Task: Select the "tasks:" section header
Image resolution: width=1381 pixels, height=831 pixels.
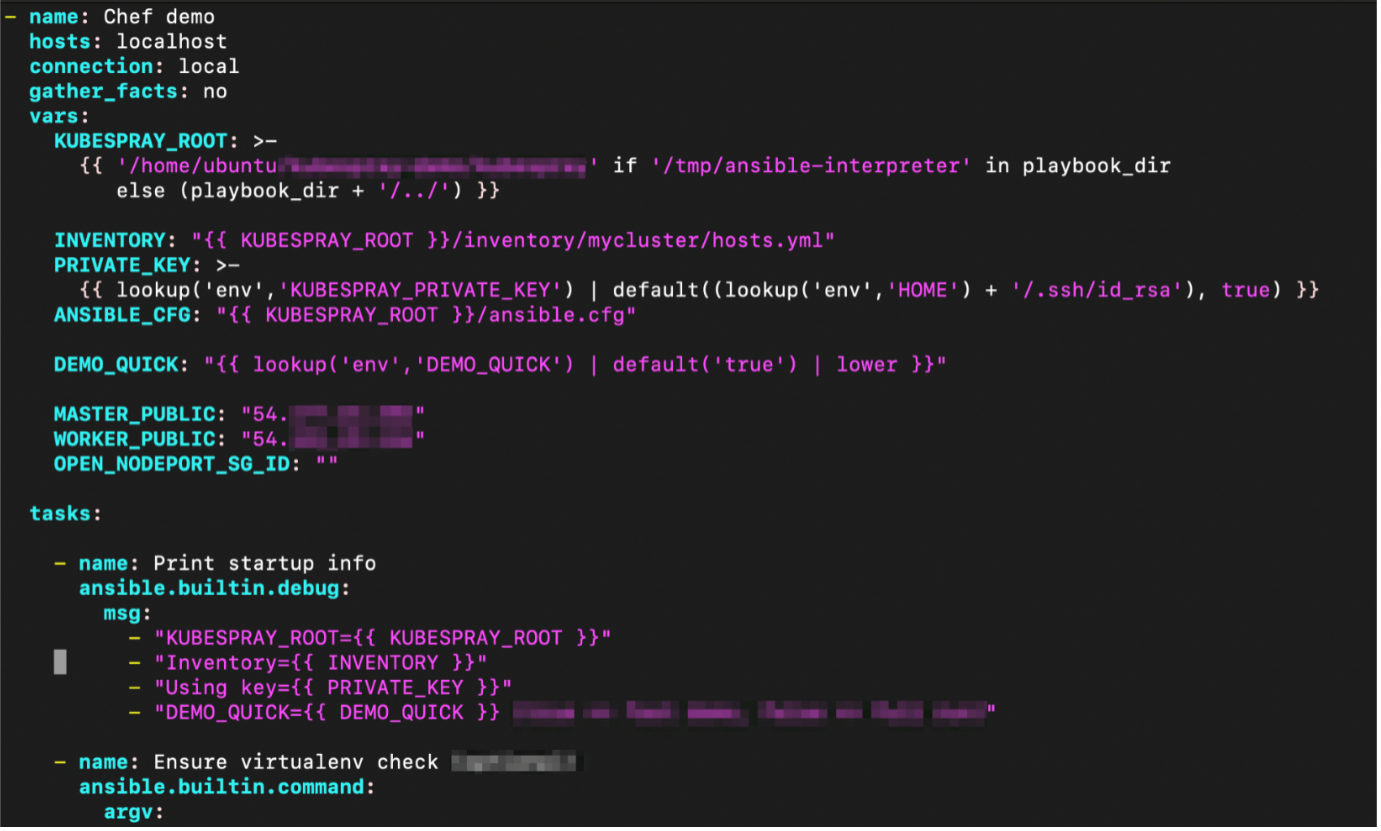Action: (57, 512)
